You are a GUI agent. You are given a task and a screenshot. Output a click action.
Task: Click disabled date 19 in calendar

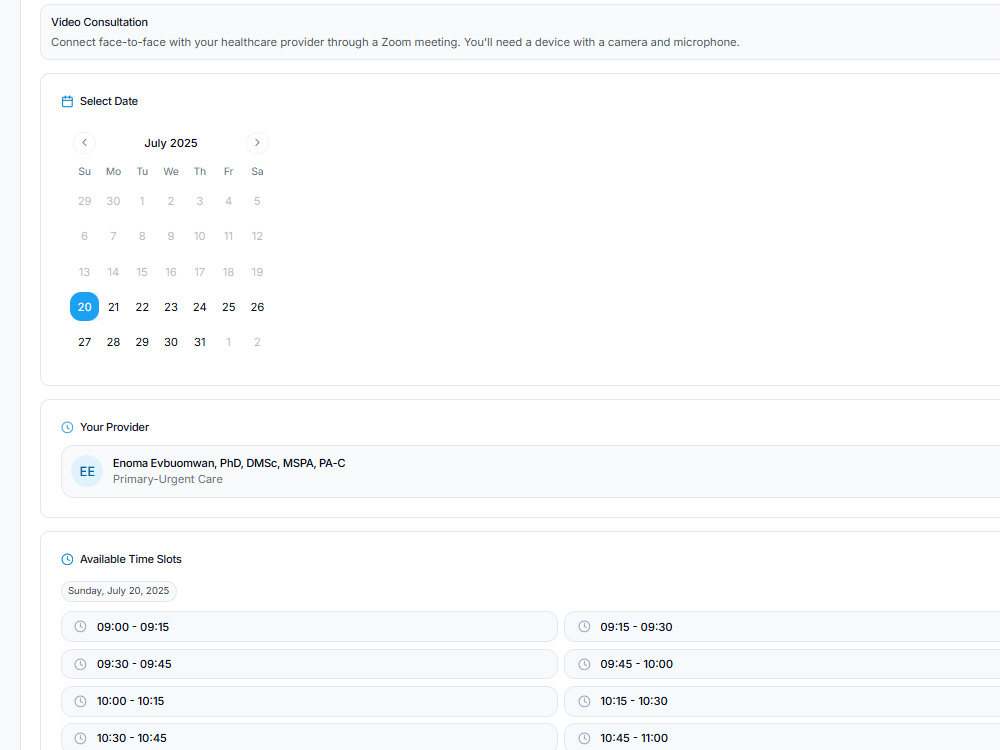[x=257, y=272]
